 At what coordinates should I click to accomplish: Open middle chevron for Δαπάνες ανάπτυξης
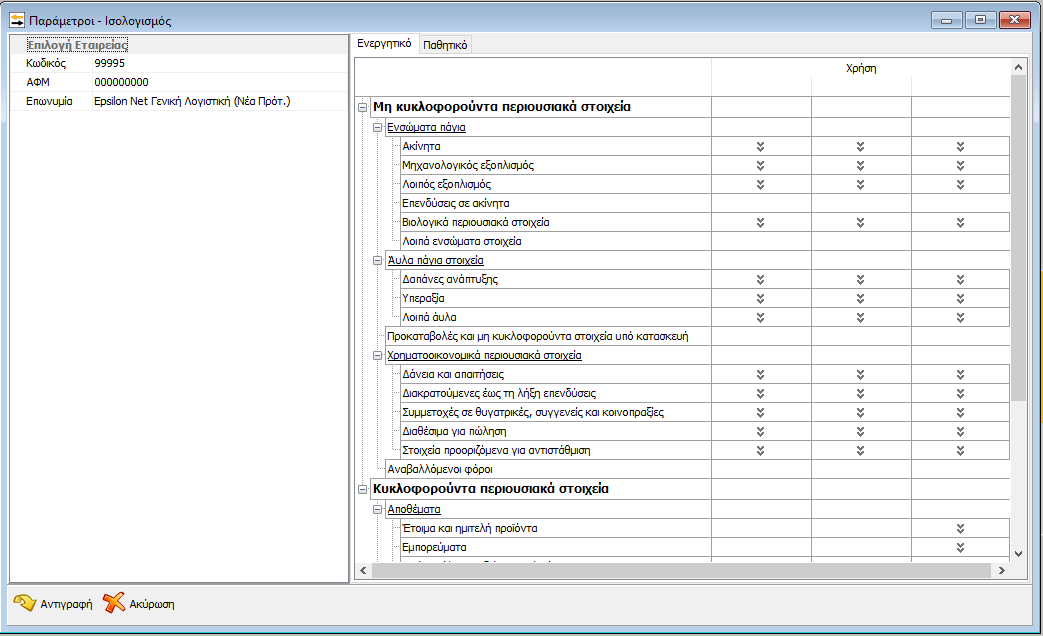[860, 279]
